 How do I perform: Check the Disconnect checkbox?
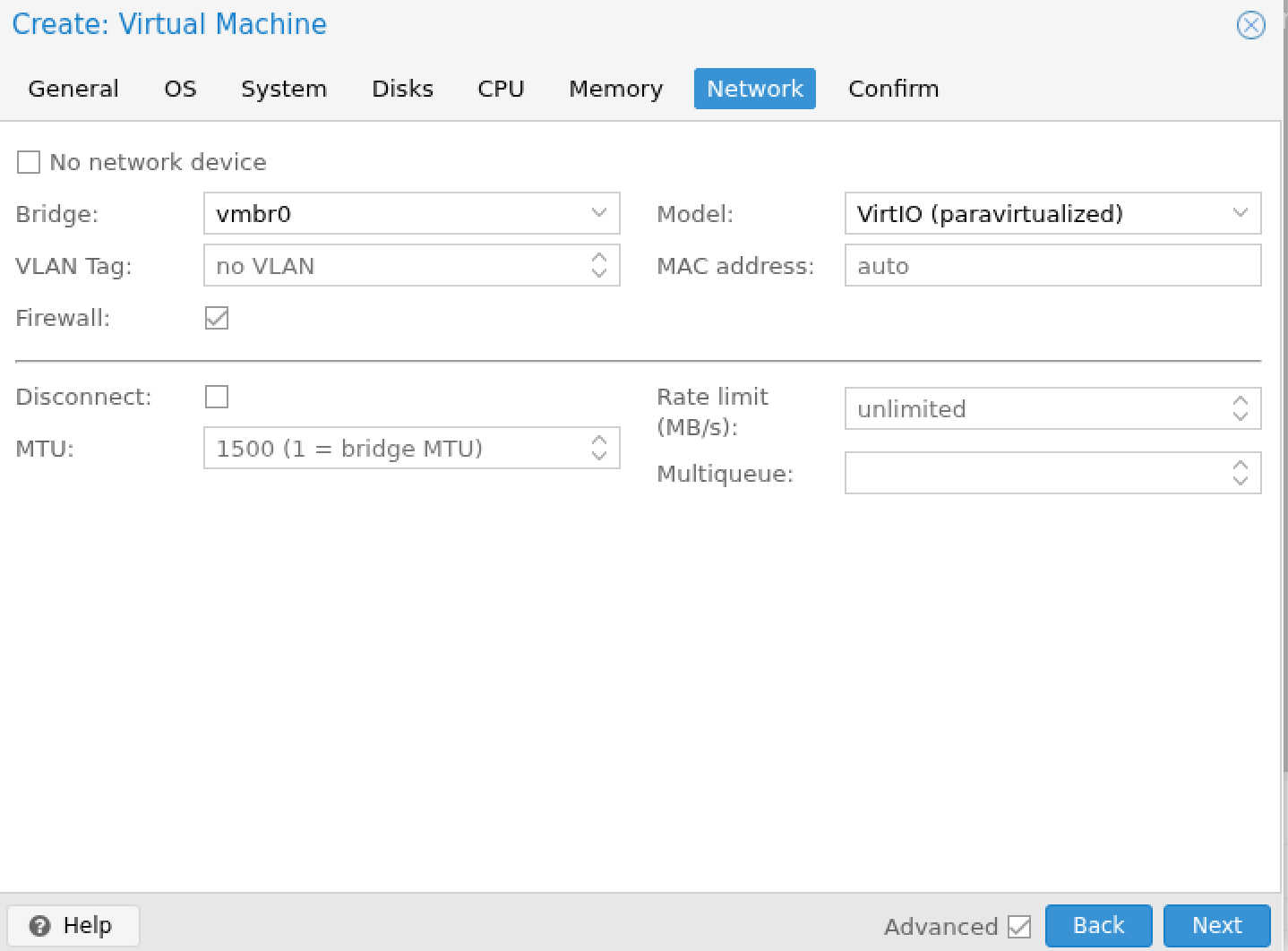click(217, 397)
